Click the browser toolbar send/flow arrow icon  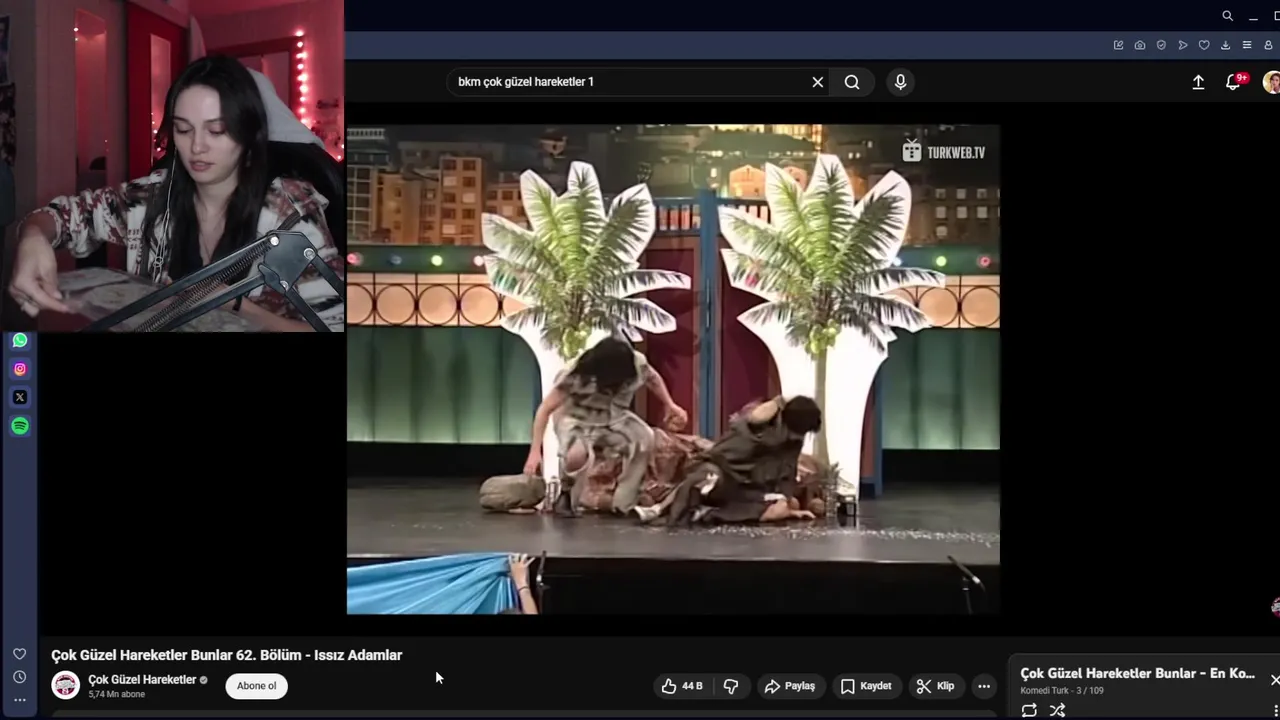coord(1183,45)
